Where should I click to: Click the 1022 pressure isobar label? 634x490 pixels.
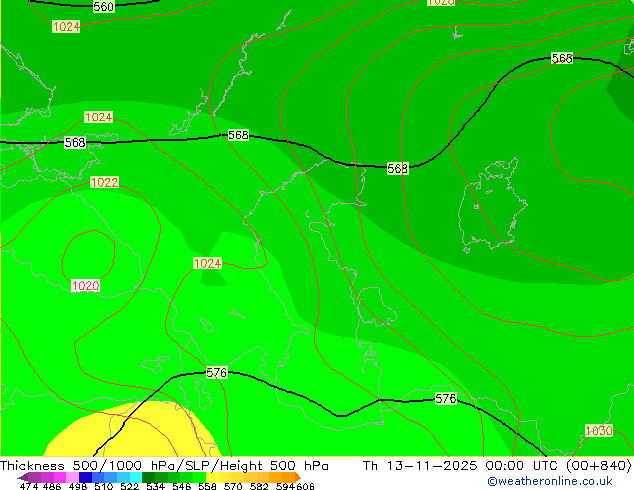pyautogui.click(x=104, y=182)
